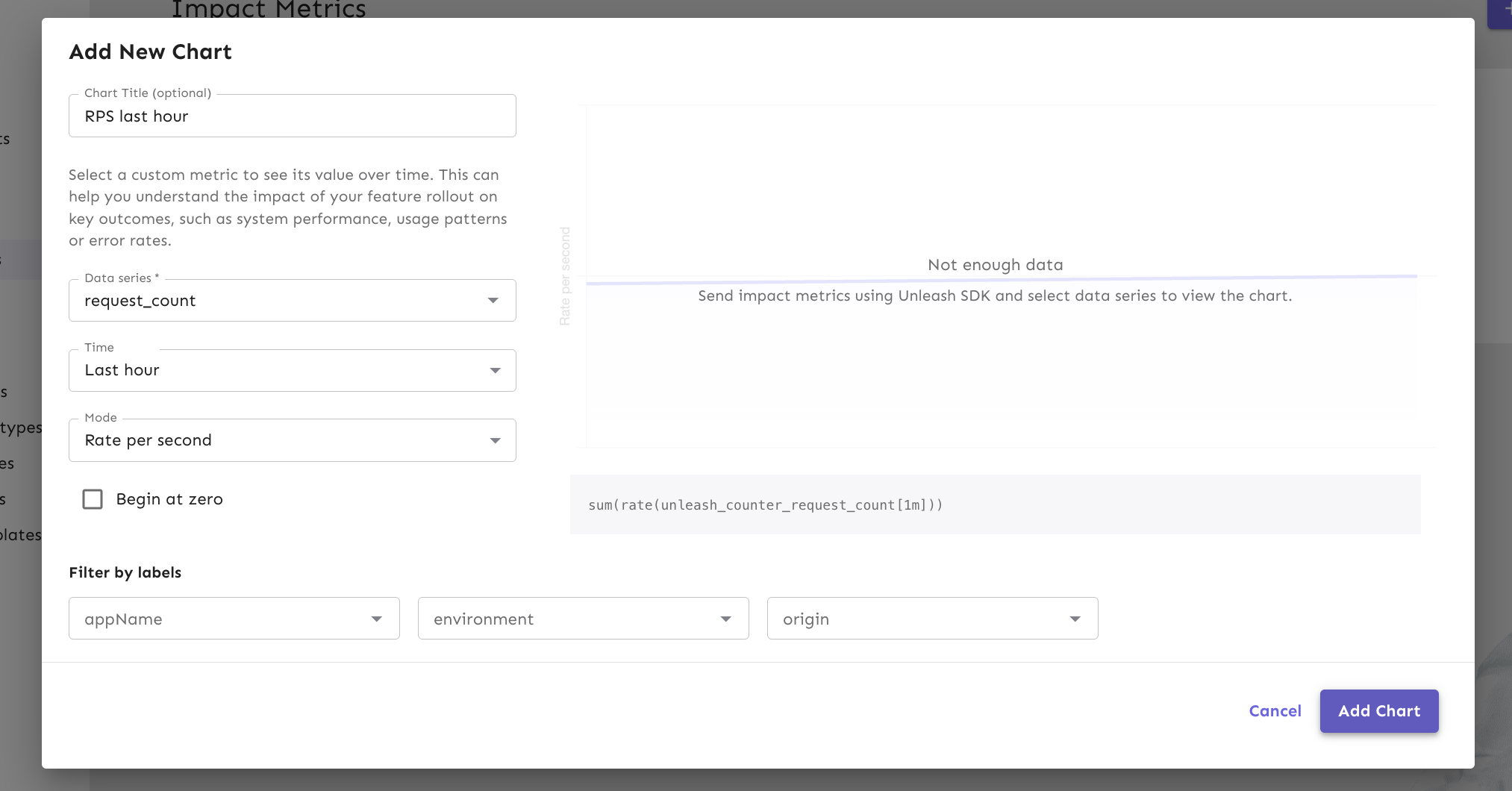Select the PromQL query expression sum(rate(...))
1512x791 pixels.
tap(765, 504)
